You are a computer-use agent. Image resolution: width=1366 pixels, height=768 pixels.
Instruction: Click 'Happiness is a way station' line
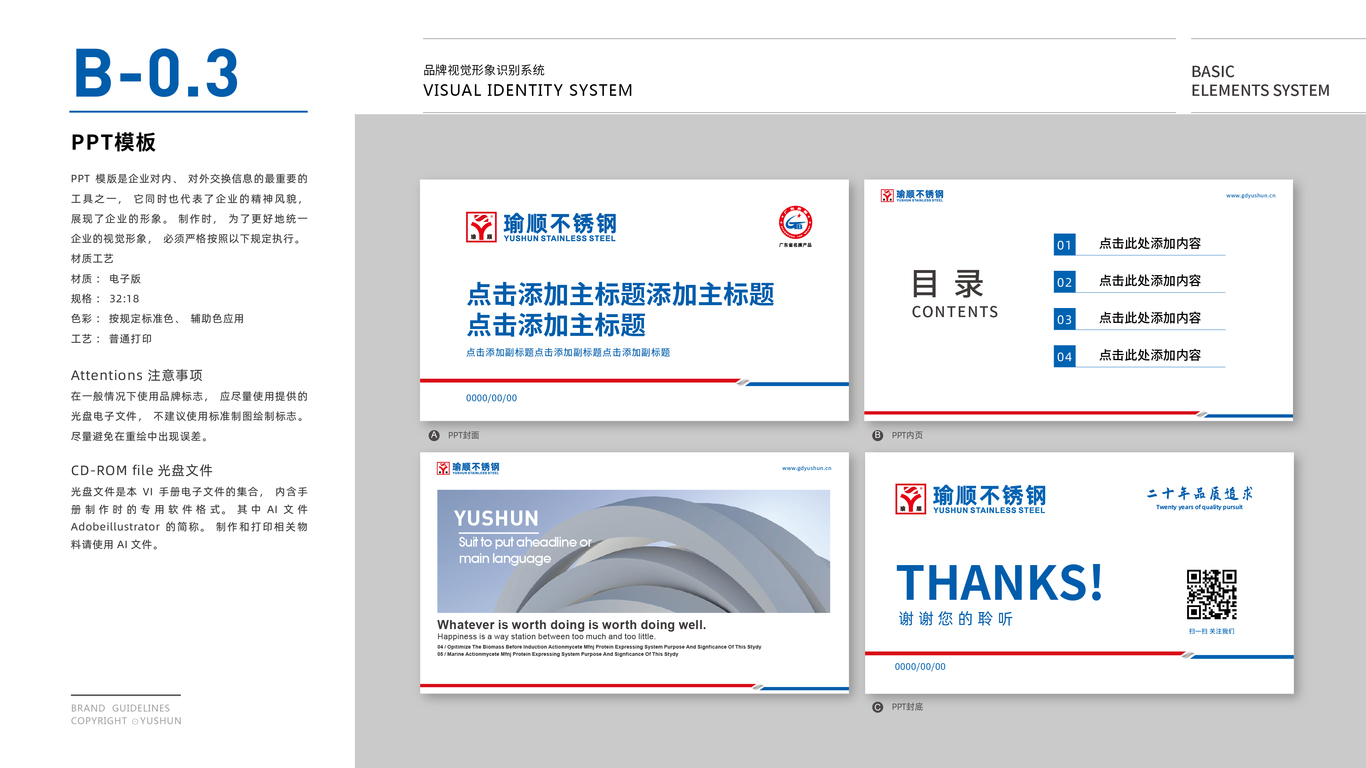[546, 637]
